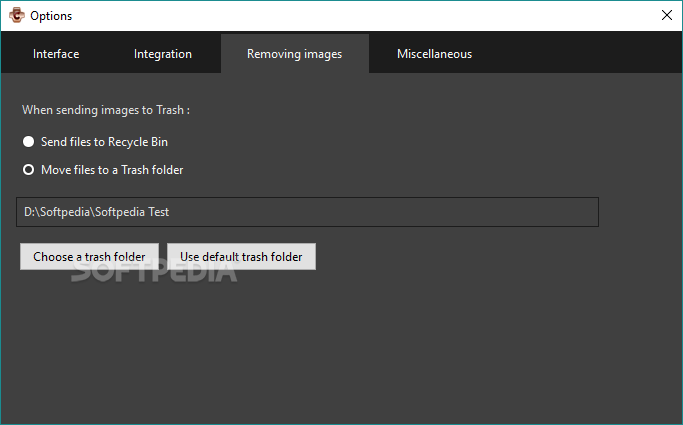Go to the Miscellaneous tab
The image size is (683, 425).
(434, 54)
